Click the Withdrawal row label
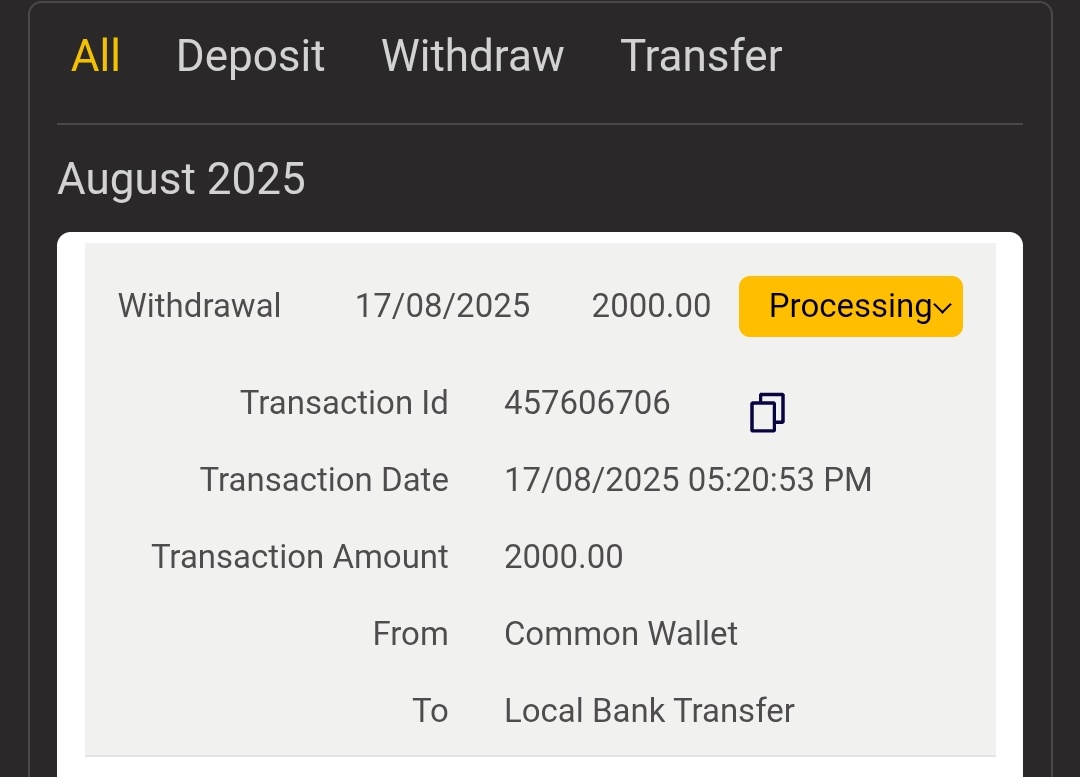This screenshot has width=1080, height=777. pos(199,306)
